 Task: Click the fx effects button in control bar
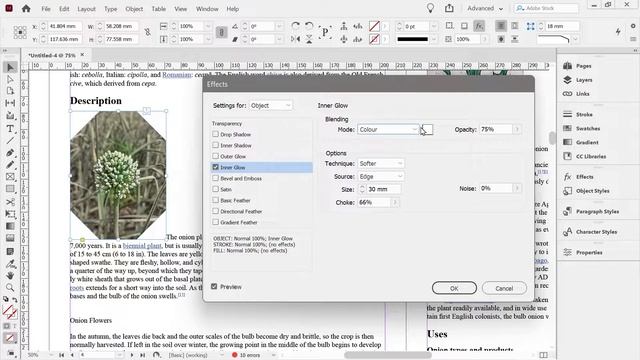[479, 26]
